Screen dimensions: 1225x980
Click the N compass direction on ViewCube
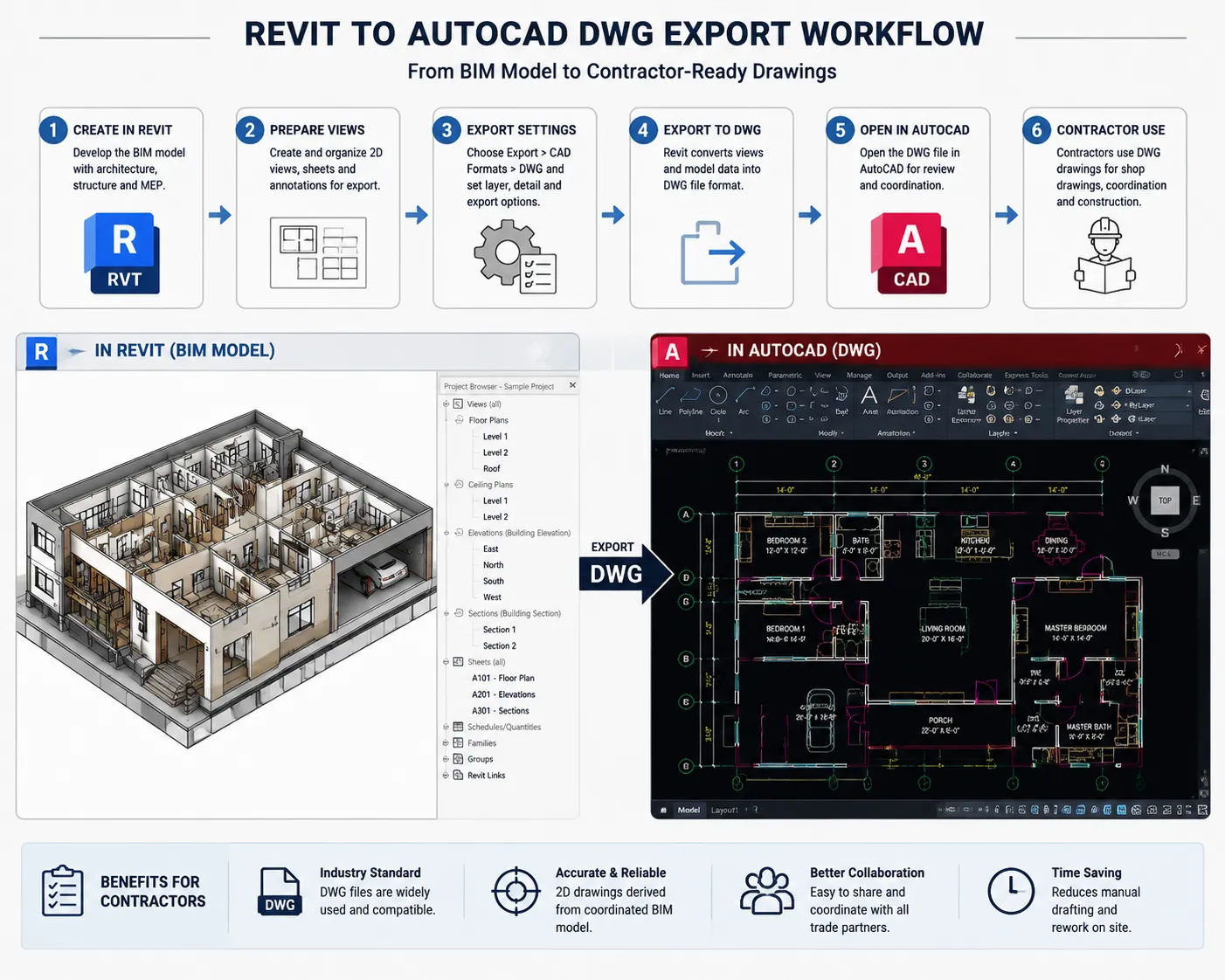point(1165,470)
